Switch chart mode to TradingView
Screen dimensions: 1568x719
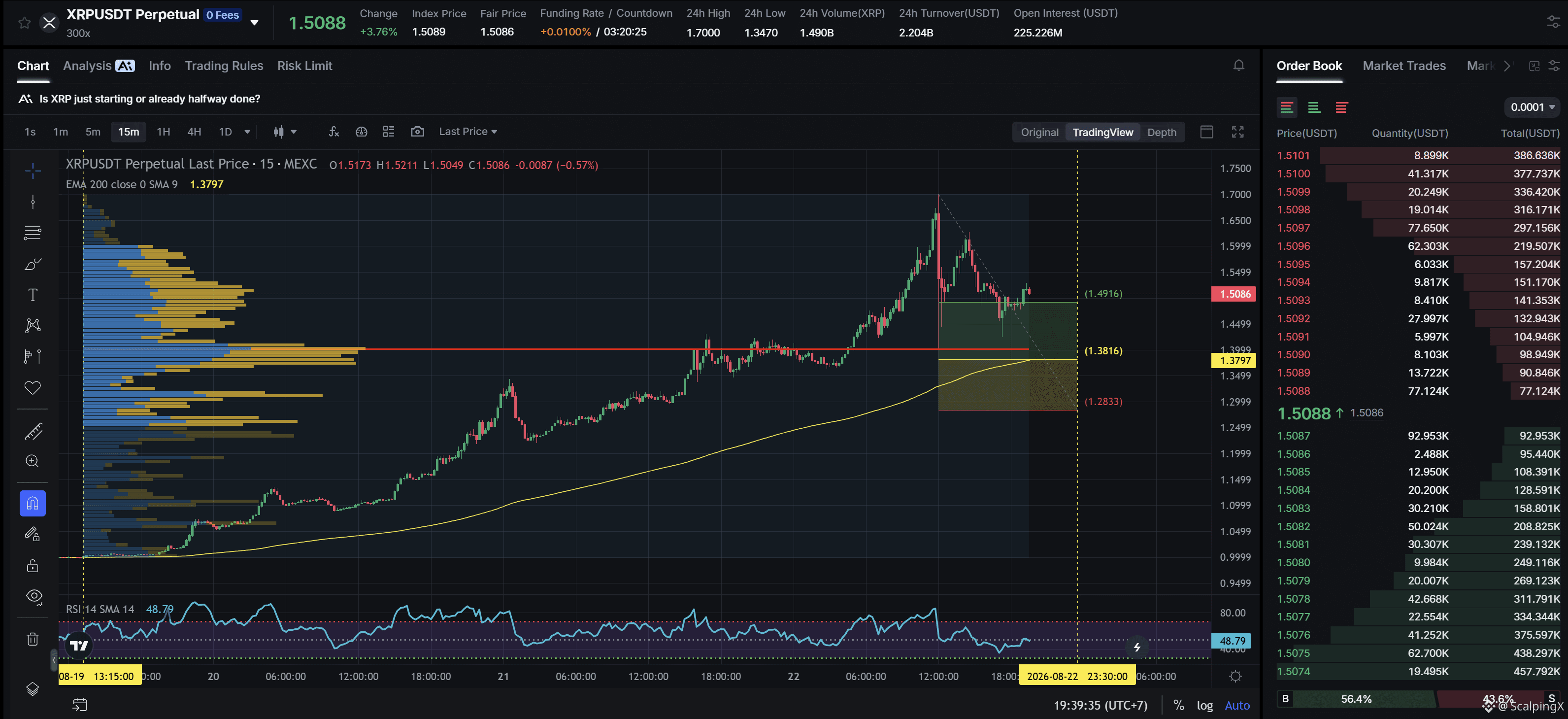pos(1102,132)
